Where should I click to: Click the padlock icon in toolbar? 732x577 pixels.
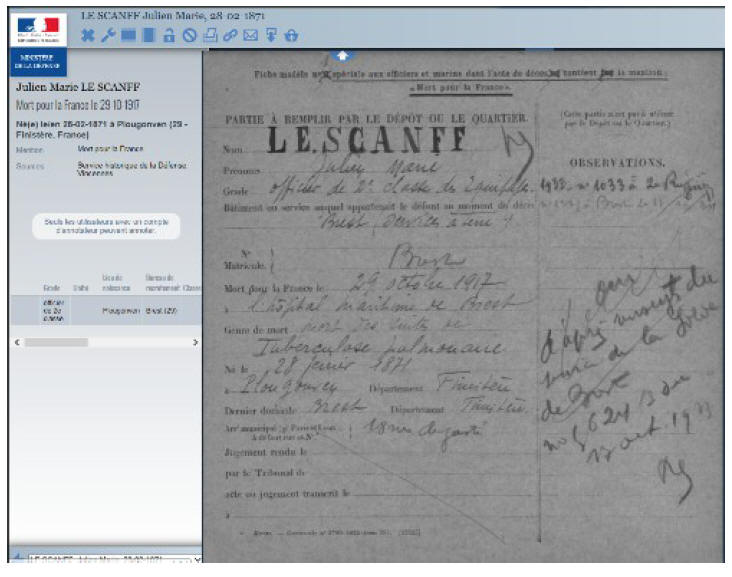tap(169, 36)
